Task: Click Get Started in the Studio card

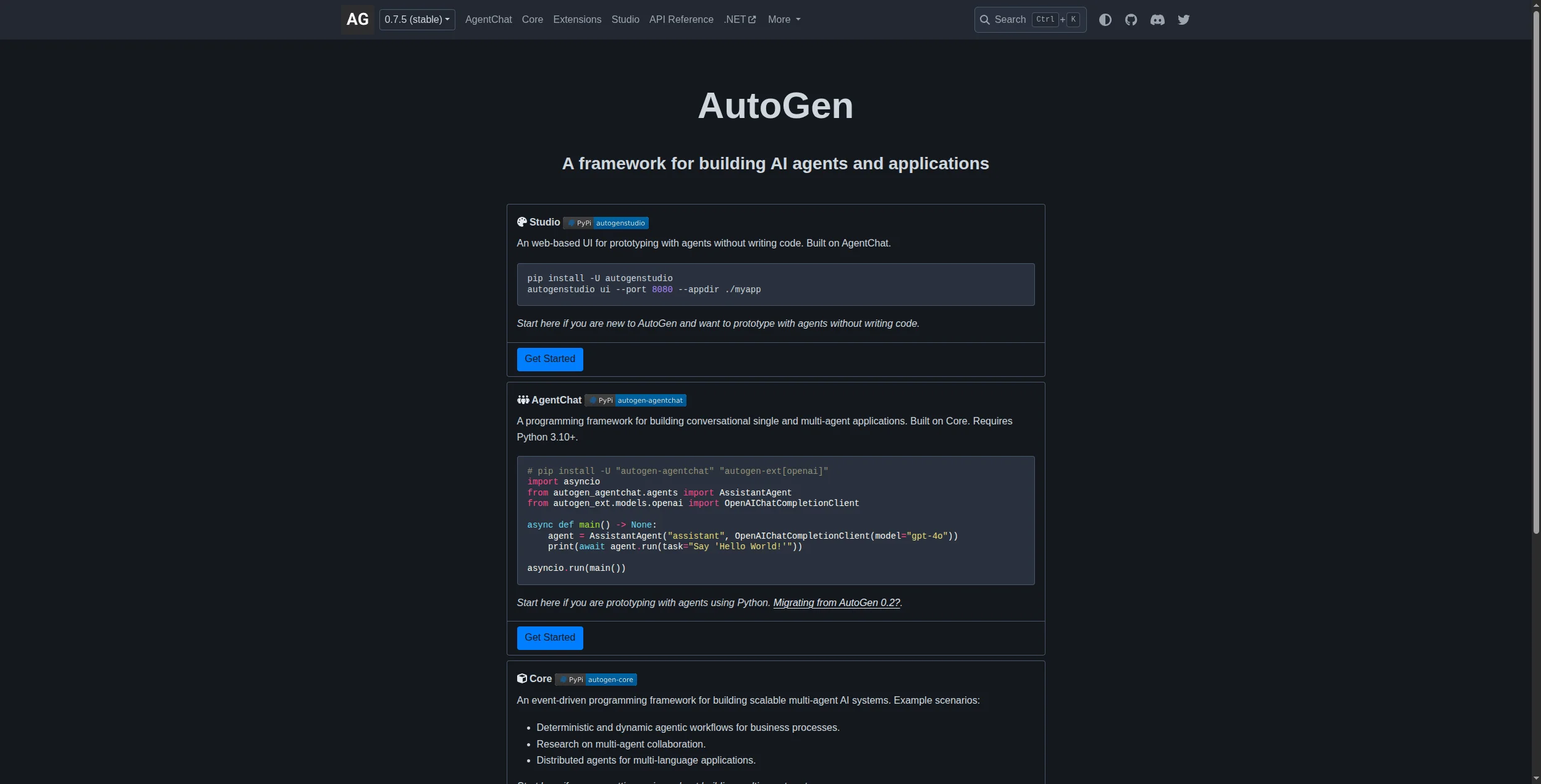Action: click(550, 359)
